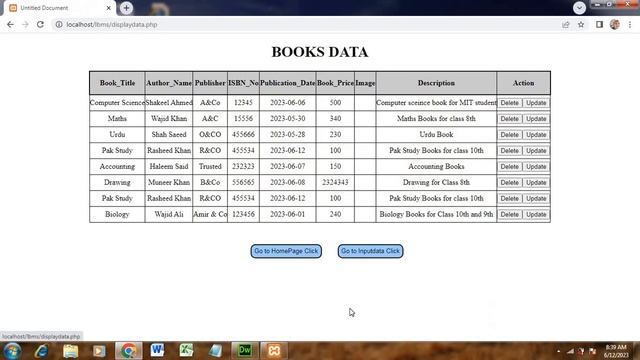The width and height of the screenshot is (640, 360).
Task: Update the Drawing book row
Action: pyautogui.click(x=536, y=182)
